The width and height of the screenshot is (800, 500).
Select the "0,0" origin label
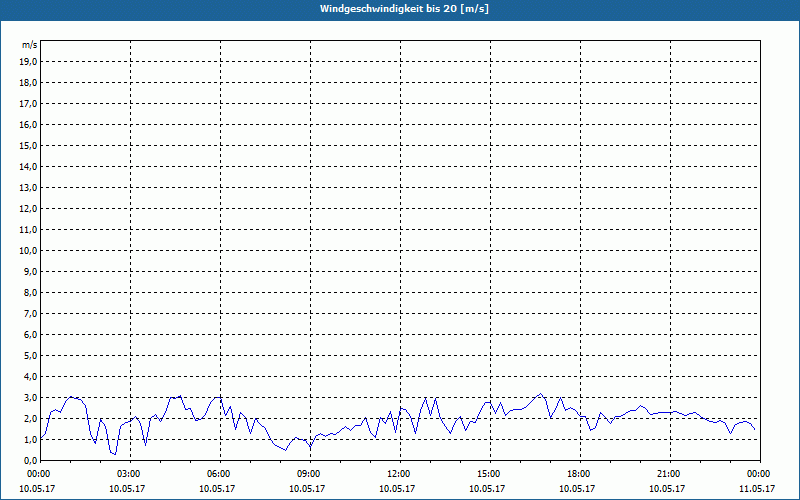point(30,461)
